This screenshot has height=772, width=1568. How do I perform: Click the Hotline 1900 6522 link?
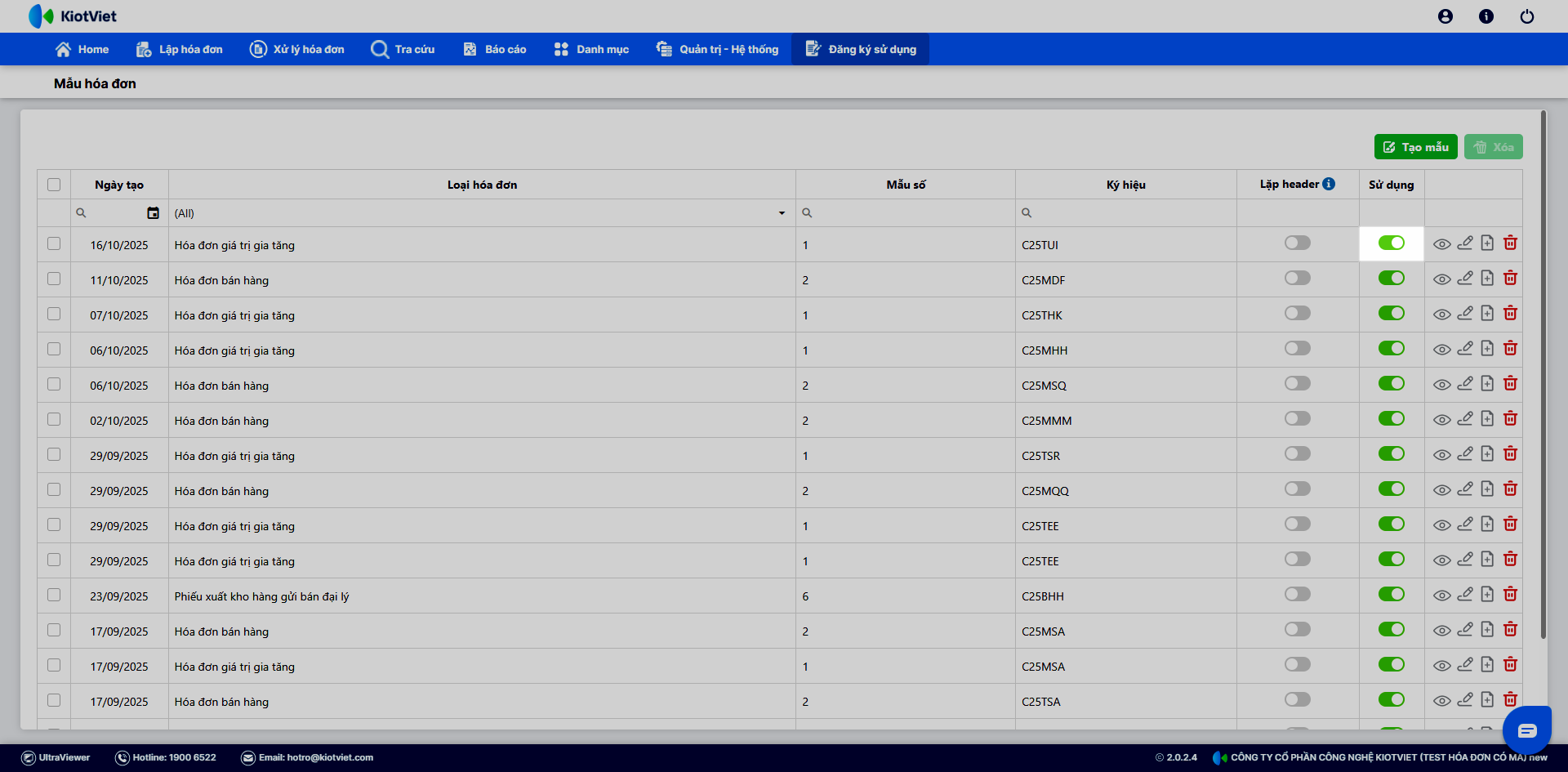pyautogui.click(x=166, y=757)
